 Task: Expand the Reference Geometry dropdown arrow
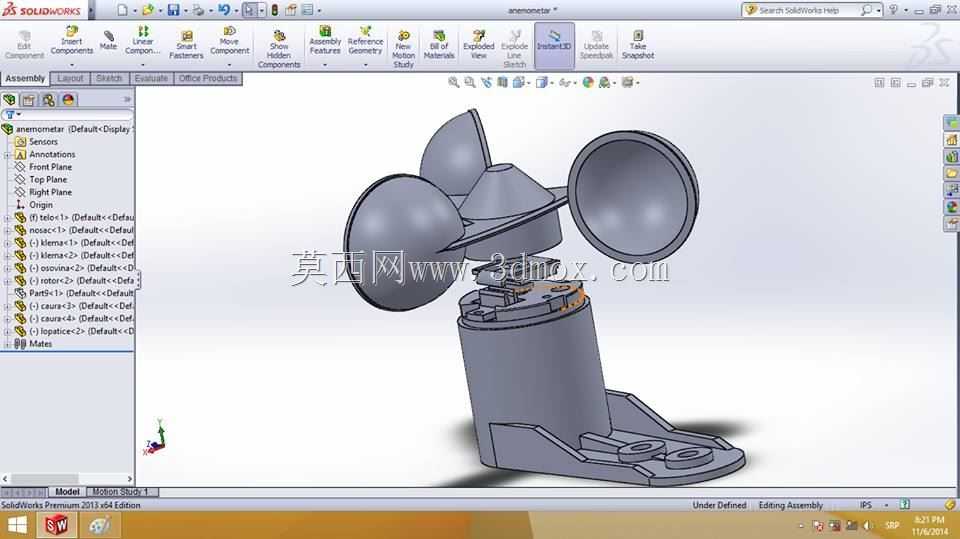tap(366, 65)
